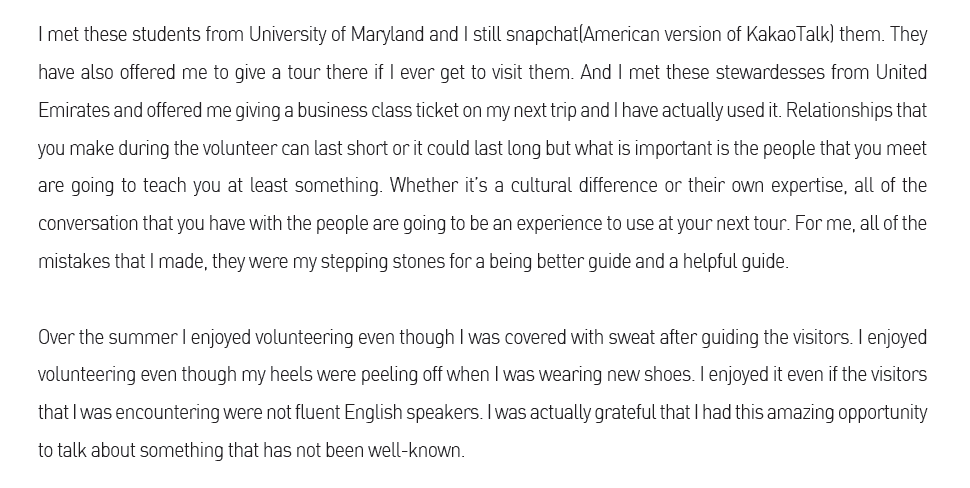The image size is (970, 488).
Task: Click "United" at end of second line
Action: (901, 72)
